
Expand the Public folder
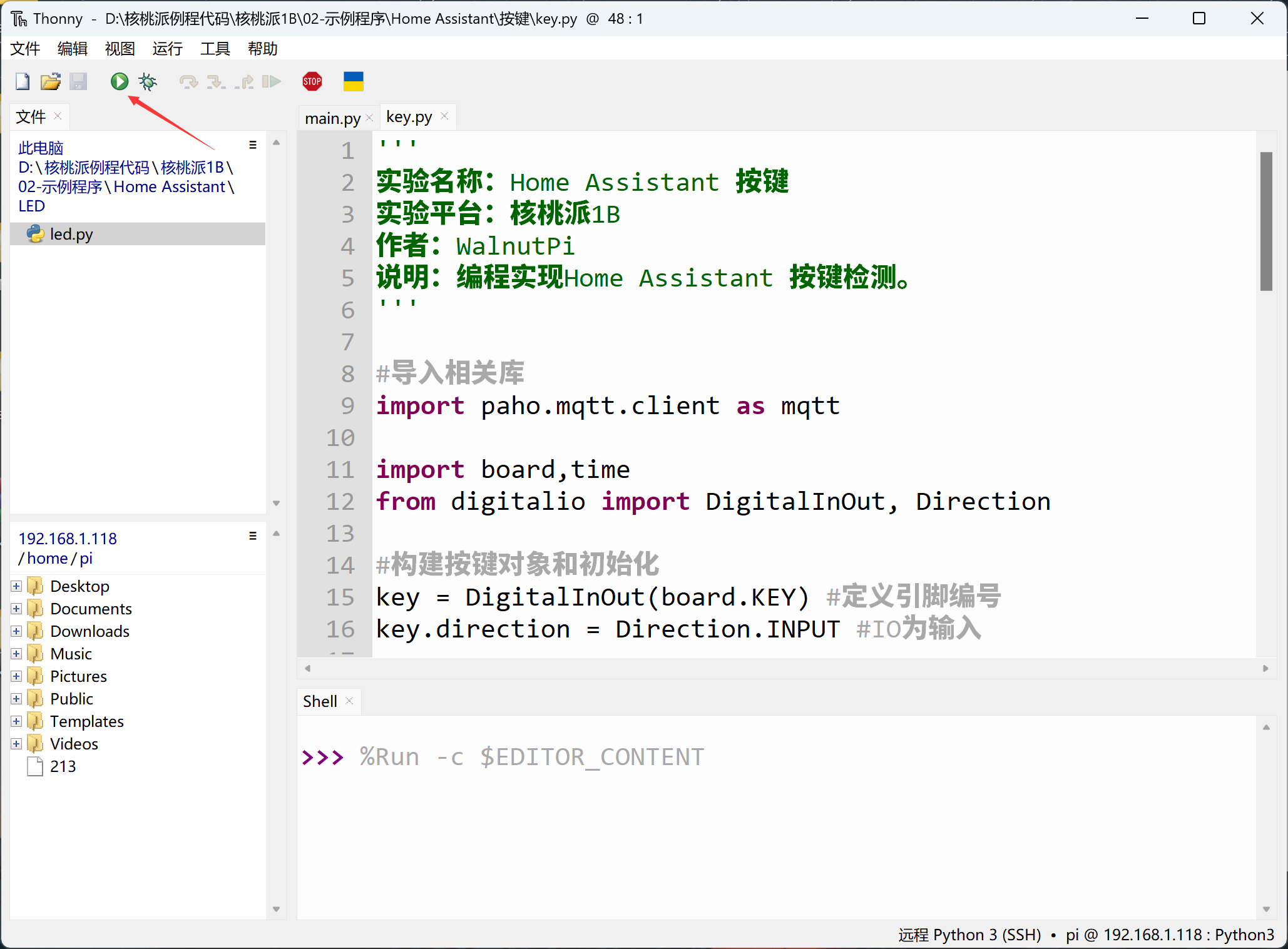(x=16, y=699)
